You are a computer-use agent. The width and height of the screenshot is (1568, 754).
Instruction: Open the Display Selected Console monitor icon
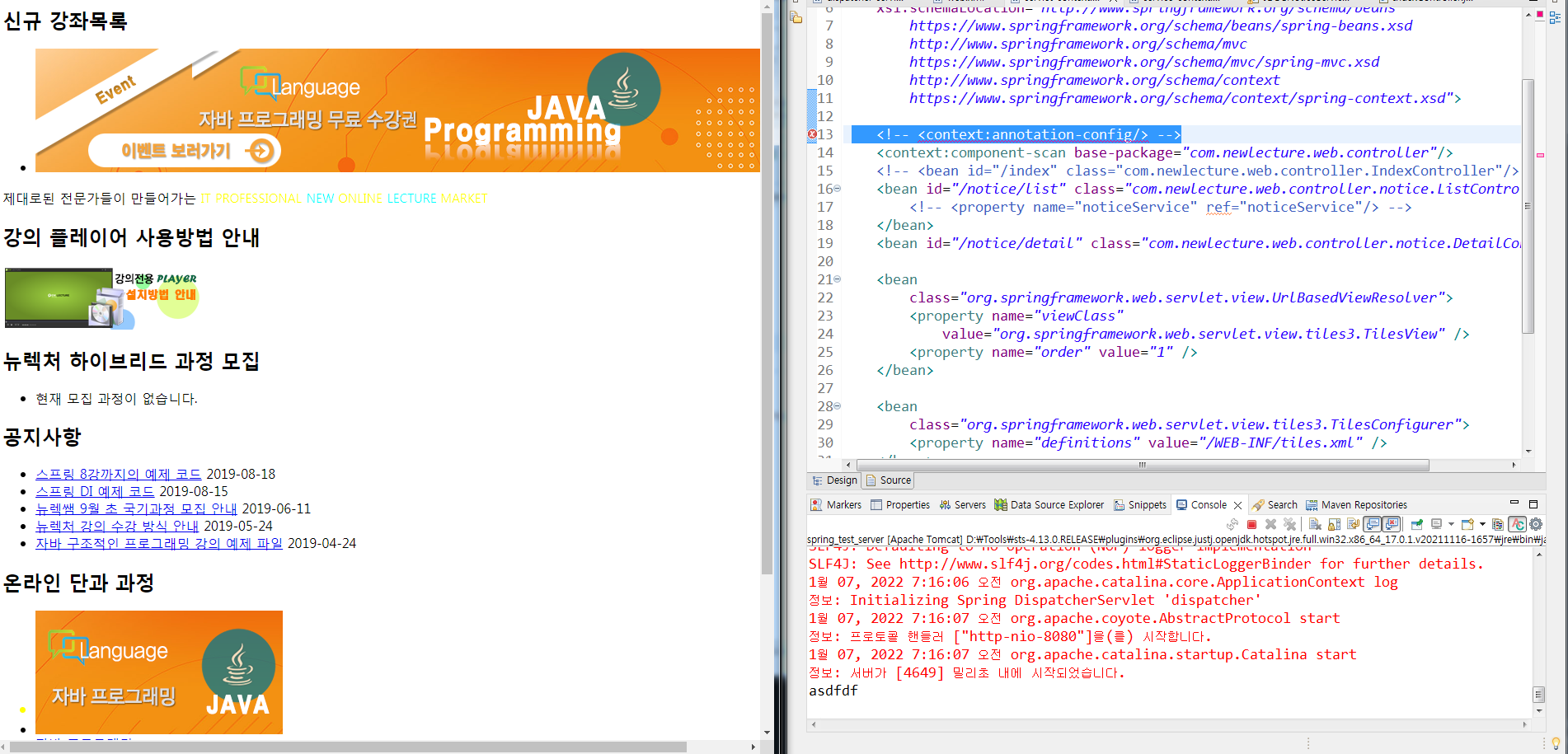point(1437,524)
